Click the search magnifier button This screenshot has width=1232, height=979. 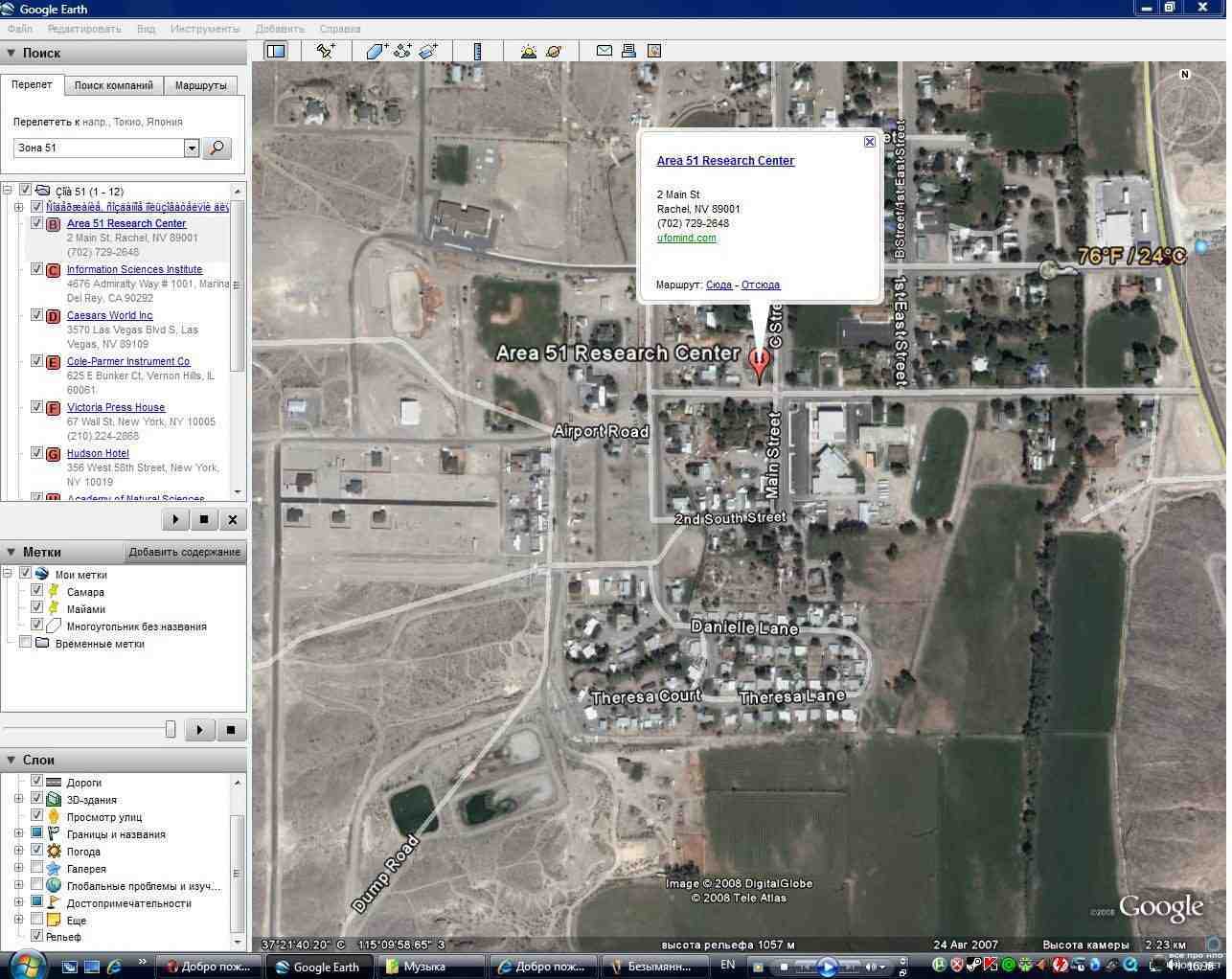(x=217, y=148)
